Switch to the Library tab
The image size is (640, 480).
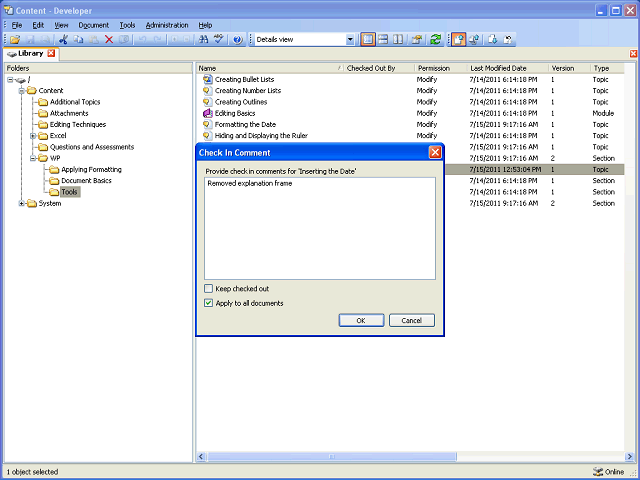pos(30,53)
